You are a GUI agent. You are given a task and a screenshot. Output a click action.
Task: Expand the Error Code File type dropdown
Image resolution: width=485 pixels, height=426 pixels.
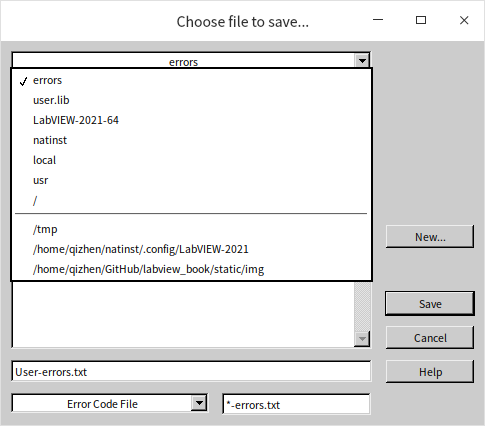199,403
